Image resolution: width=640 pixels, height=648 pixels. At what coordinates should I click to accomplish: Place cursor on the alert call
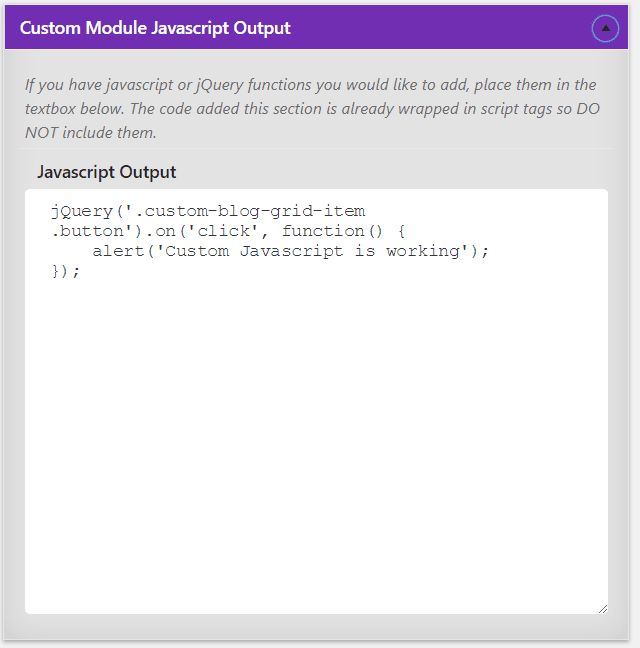pyautogui.click(x=118, y=251)
